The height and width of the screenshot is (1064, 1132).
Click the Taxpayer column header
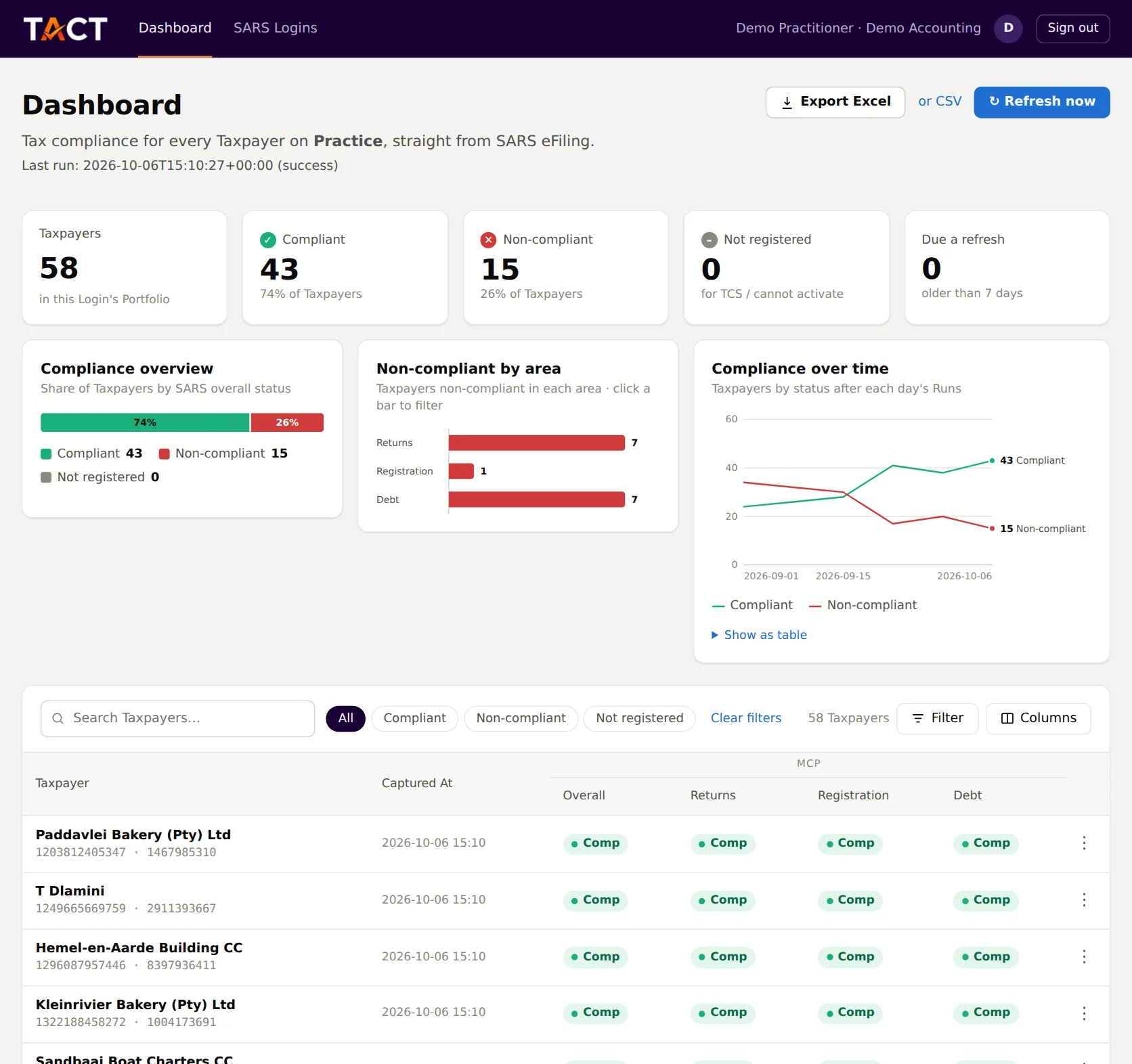tap(62, 783)
